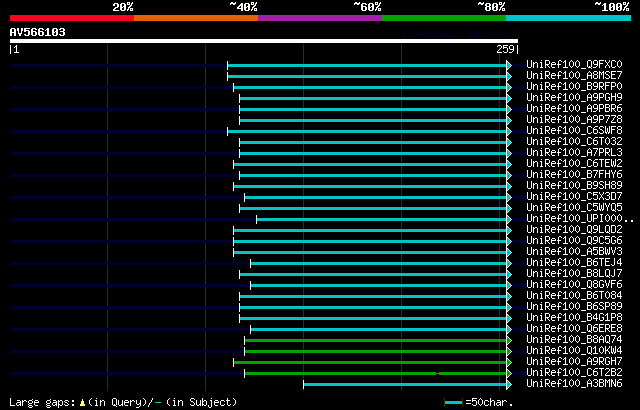The width and height of the screenshot is (640, 410).
Task: Open hit UniRef100_B6TEJ4
Action: pos(574,263)
